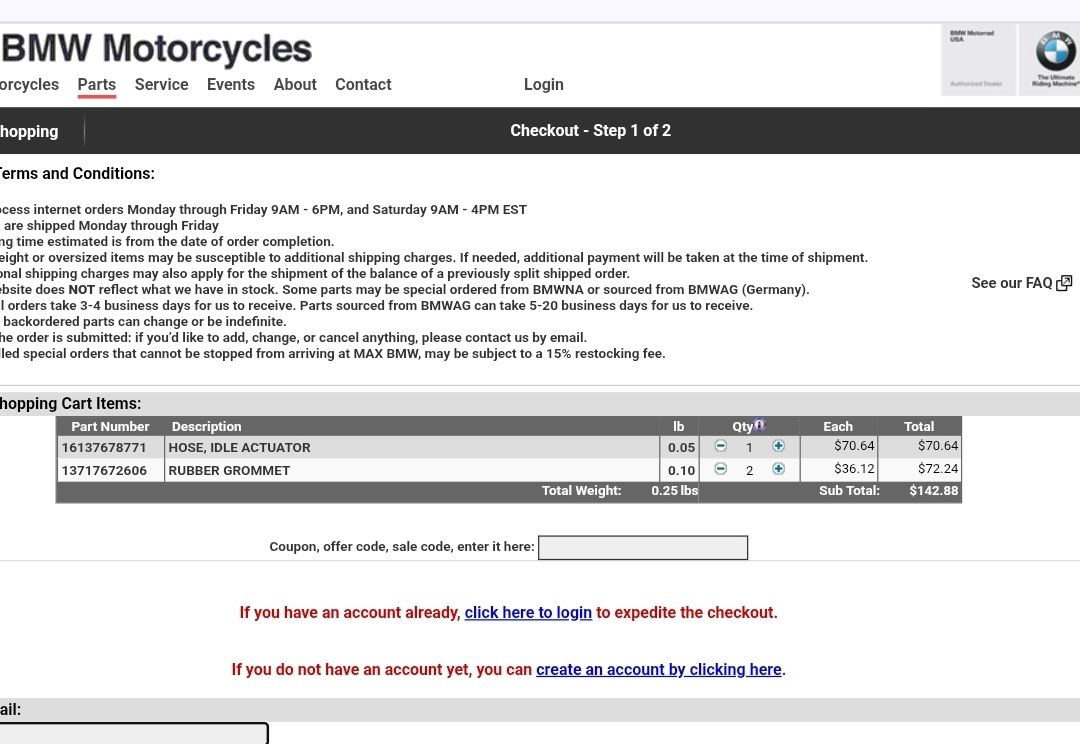The image size is (1080, 744).
Task: Click the Sub Total value $142.88
Action: point(933,490)
